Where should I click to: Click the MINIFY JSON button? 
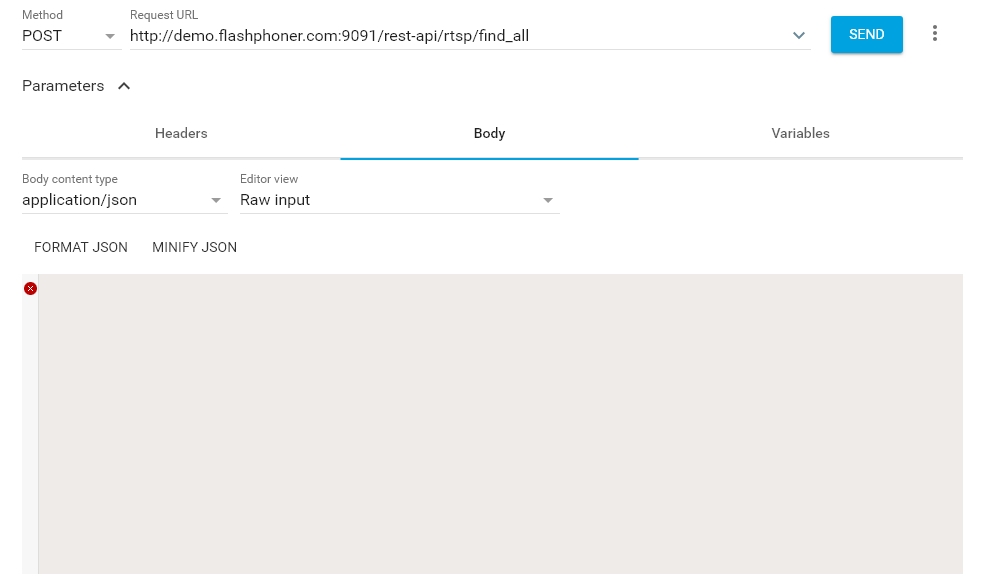[x=194, y=247]
